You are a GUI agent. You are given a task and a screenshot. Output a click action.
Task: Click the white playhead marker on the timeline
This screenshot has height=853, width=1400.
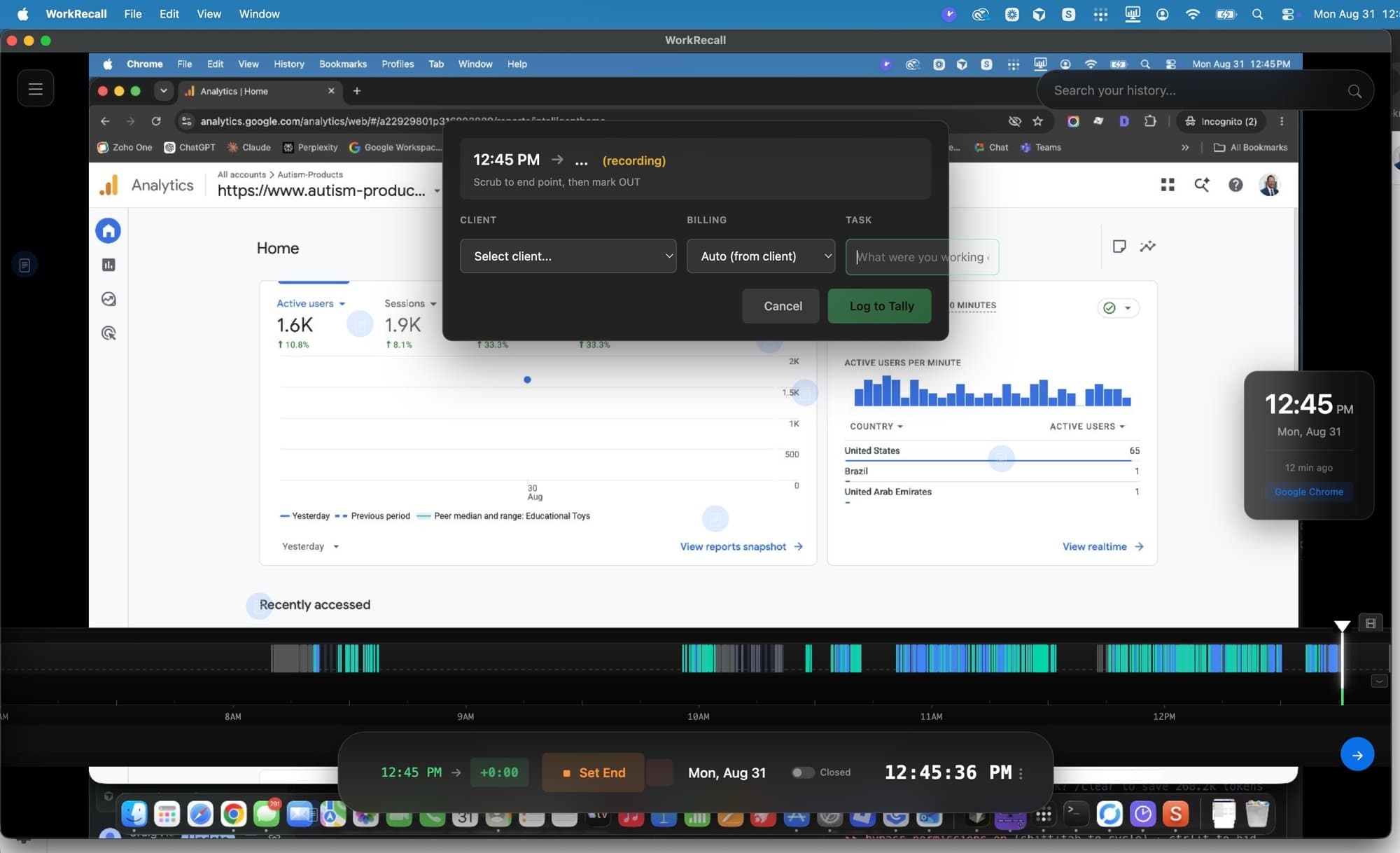point(1342,626)
